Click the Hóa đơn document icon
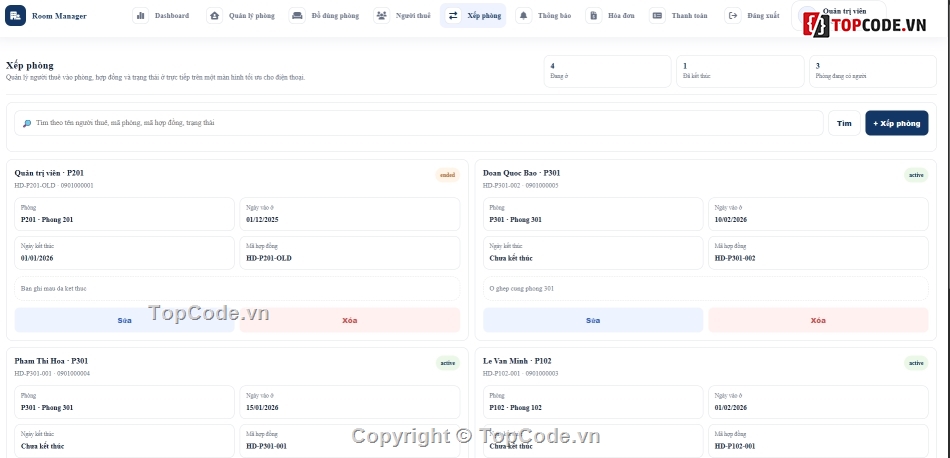The height and width of the screenshot is (458, 950). click(x=594, y=16)
